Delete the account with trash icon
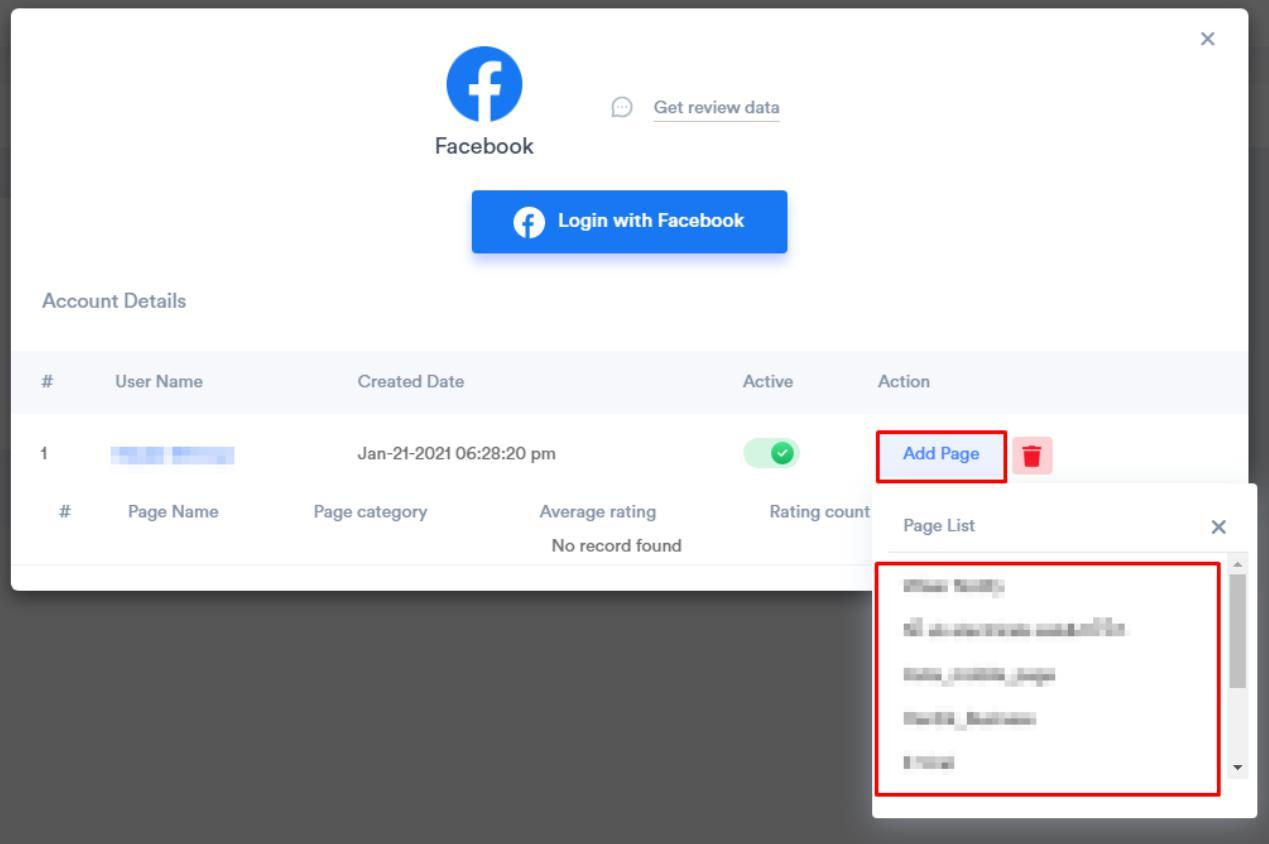 pos(1032,455)
